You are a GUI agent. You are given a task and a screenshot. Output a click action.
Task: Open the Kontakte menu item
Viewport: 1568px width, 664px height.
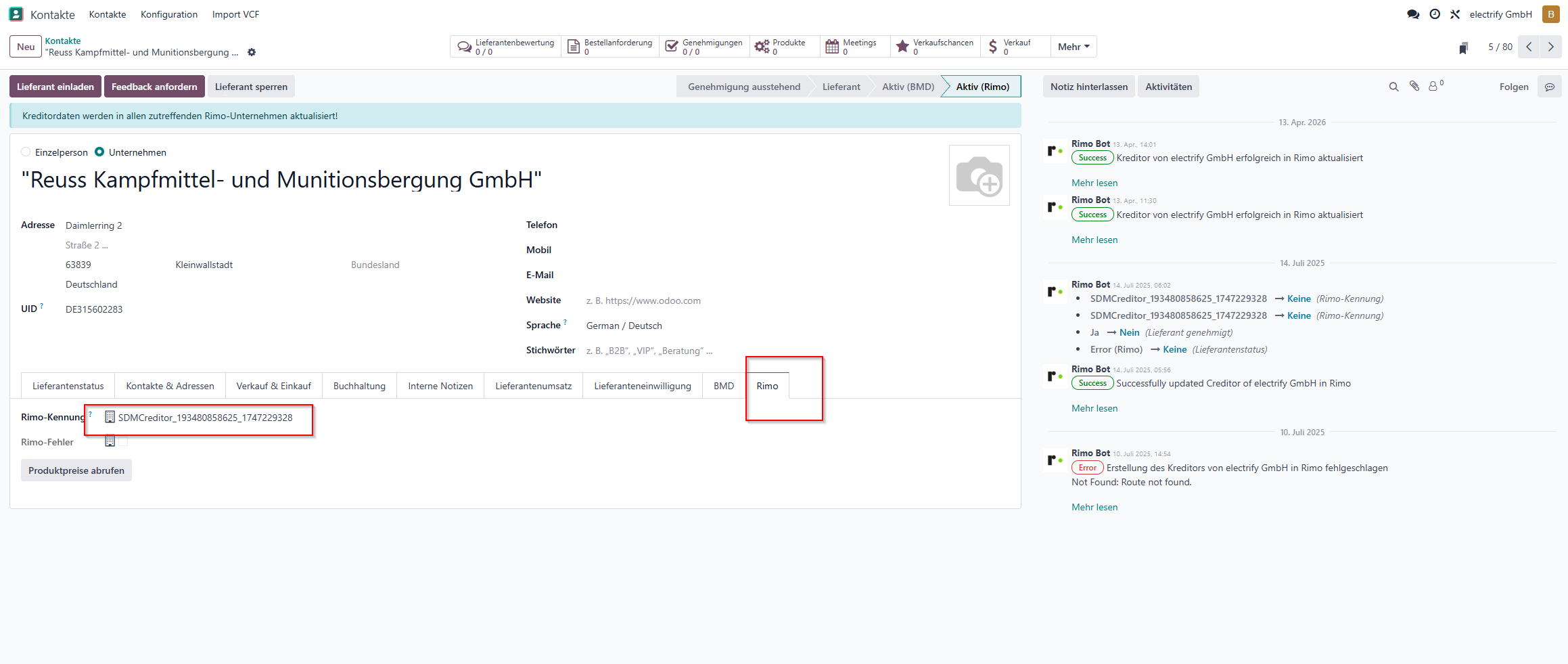click(108, 14)
